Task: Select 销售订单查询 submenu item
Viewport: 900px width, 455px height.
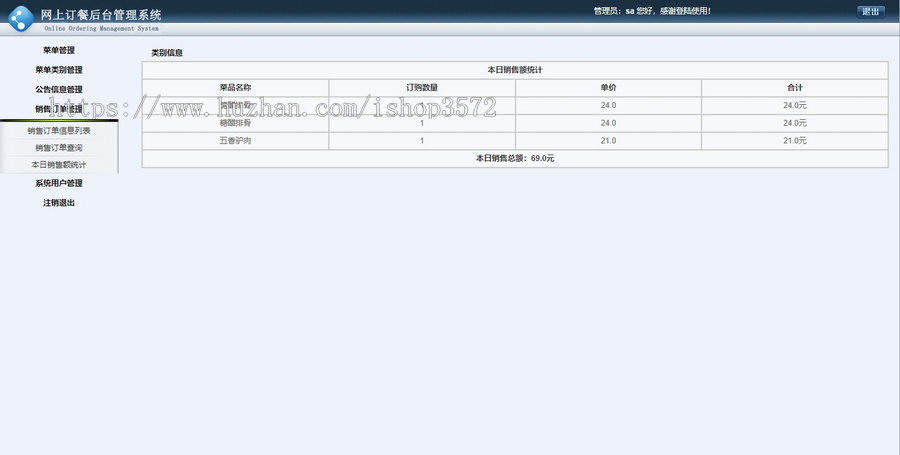Action: pos(59,148)
